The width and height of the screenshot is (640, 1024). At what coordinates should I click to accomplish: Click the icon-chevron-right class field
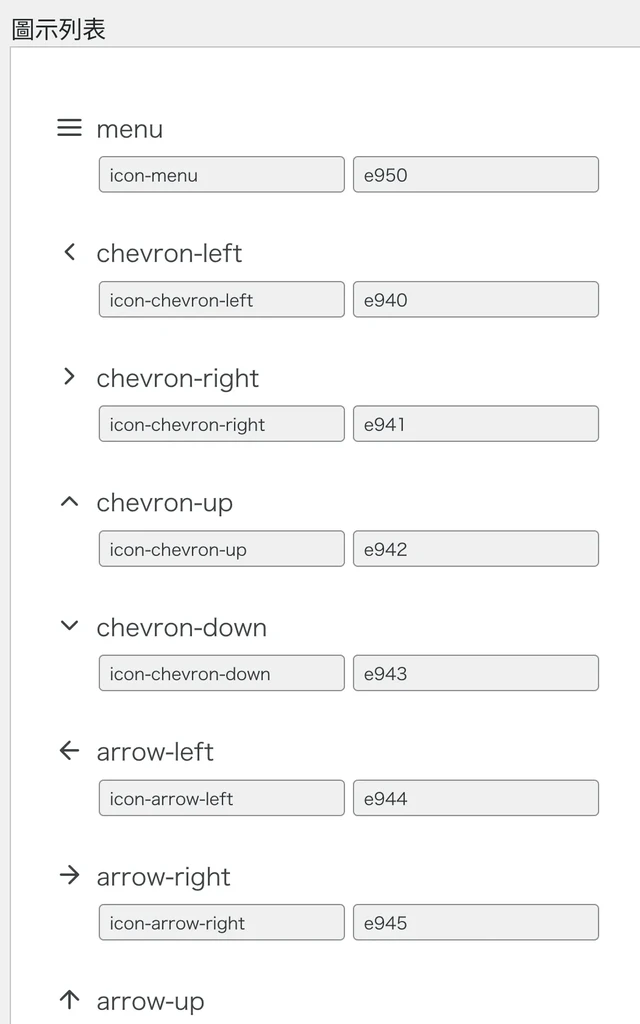pyautogui.click(x=221, y=424)
